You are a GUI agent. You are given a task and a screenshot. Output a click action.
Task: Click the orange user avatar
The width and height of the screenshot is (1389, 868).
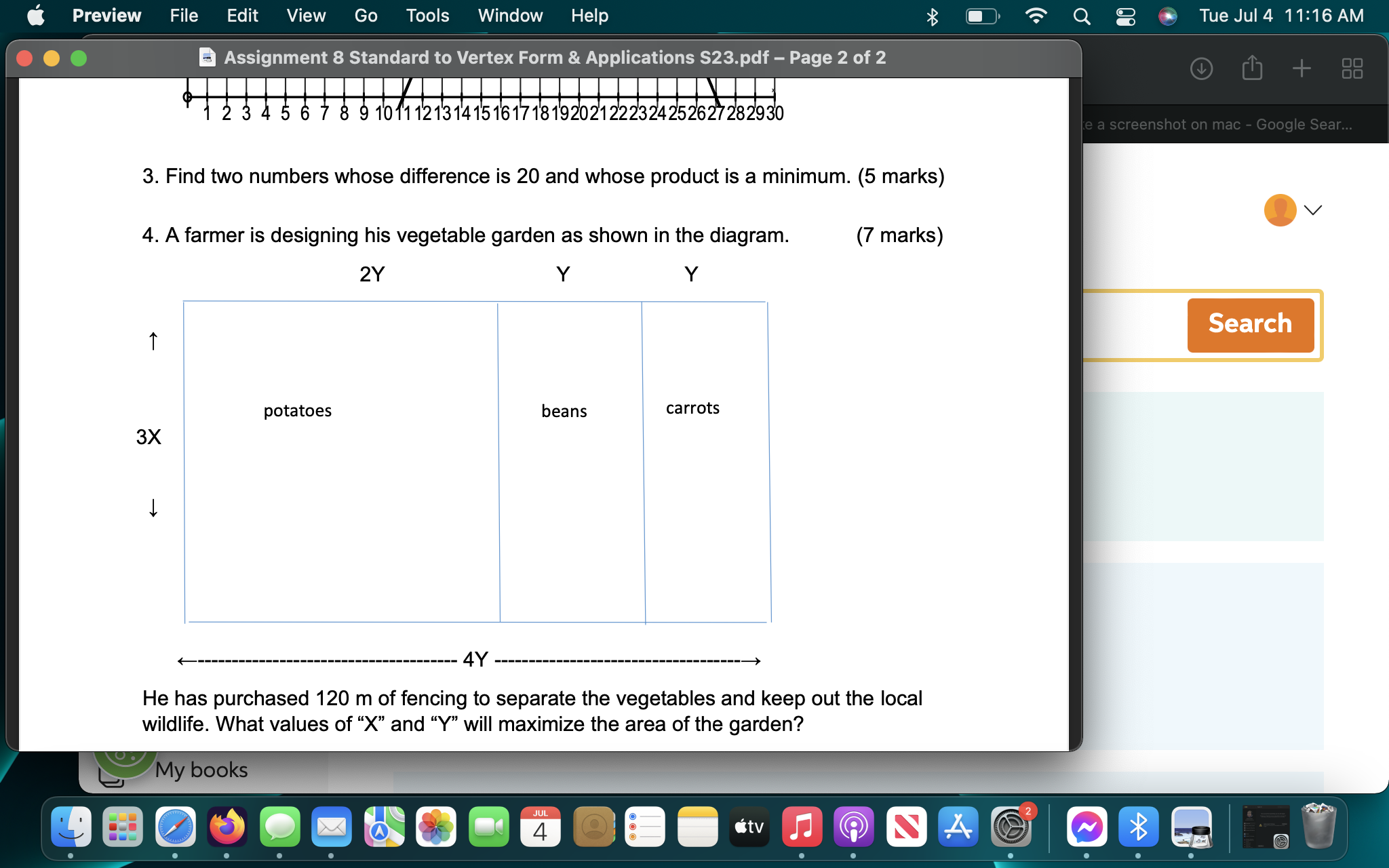(x=1280, y=210)
